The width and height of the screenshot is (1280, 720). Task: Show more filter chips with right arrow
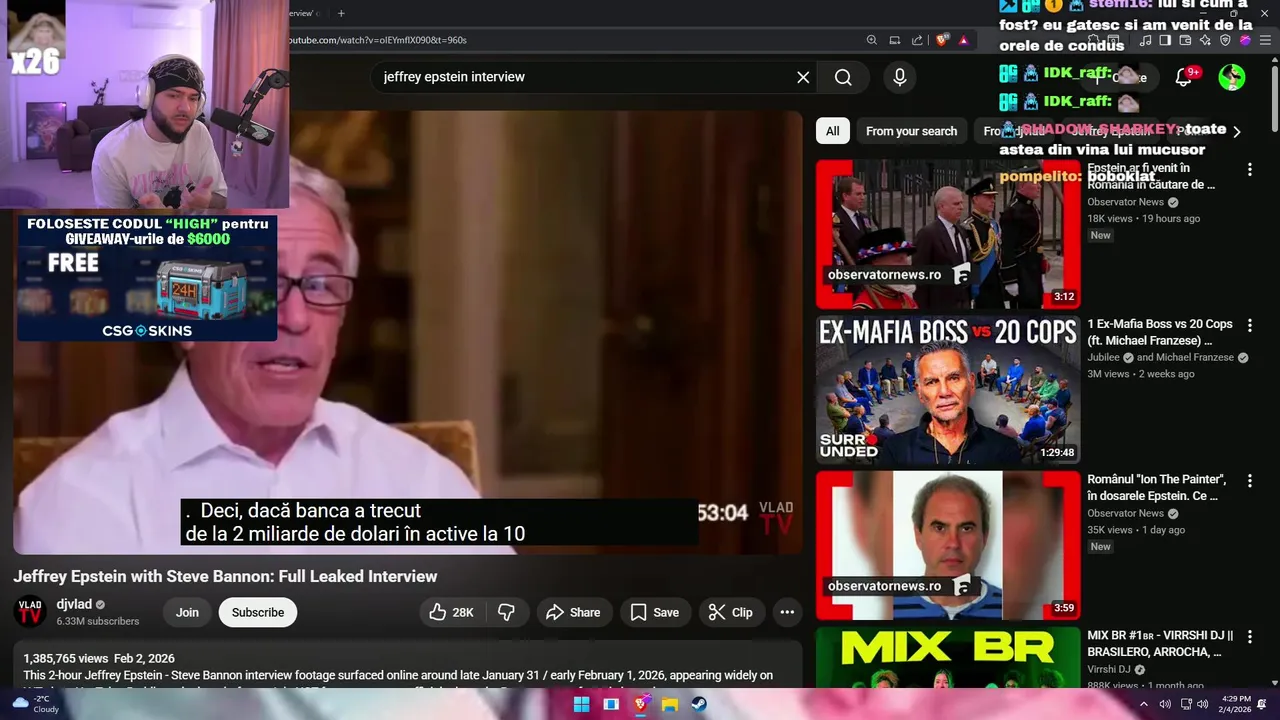1237,131
